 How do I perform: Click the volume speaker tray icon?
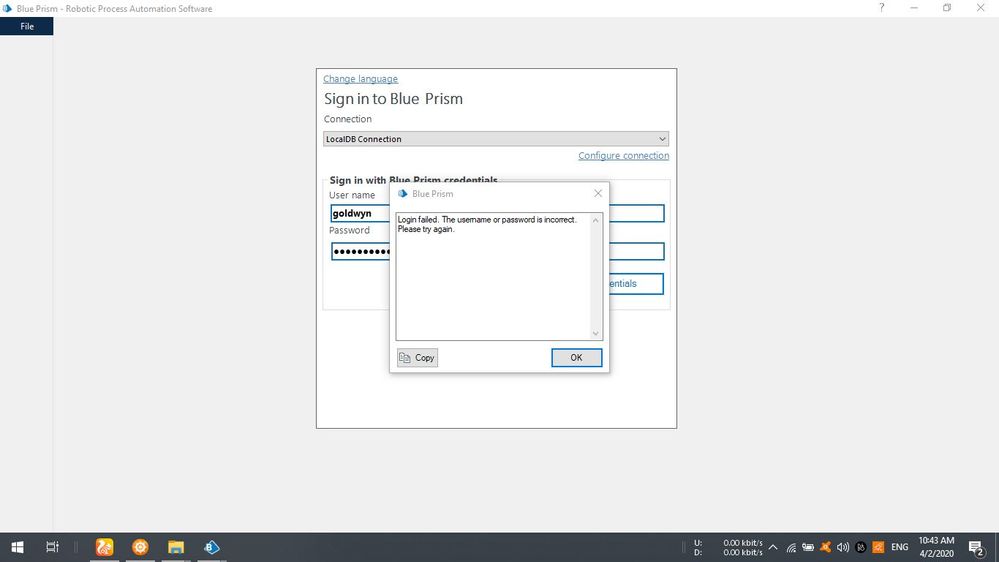[x=843, y=547]
